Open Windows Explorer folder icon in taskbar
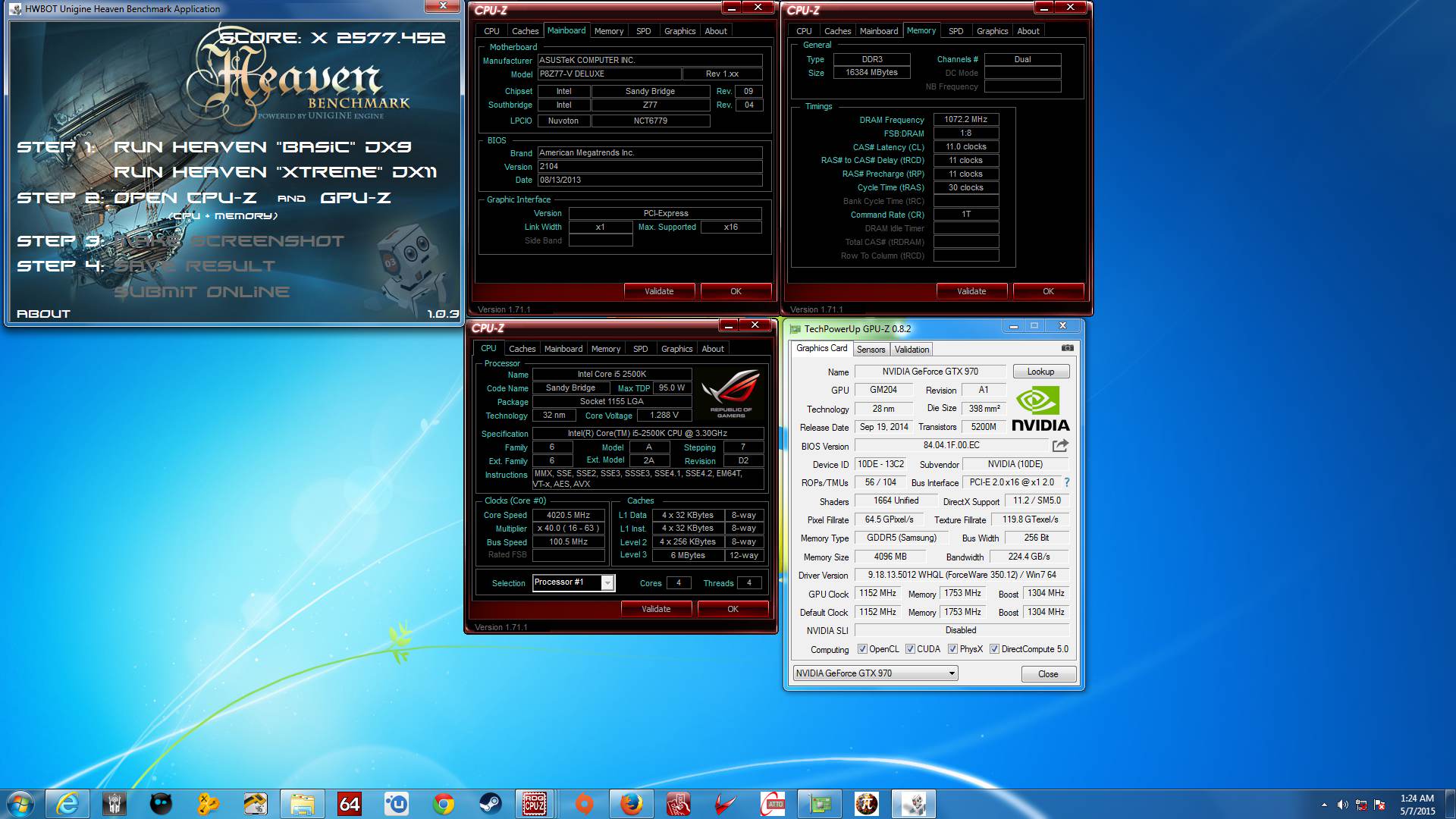1456x819 pixels. 303,803
